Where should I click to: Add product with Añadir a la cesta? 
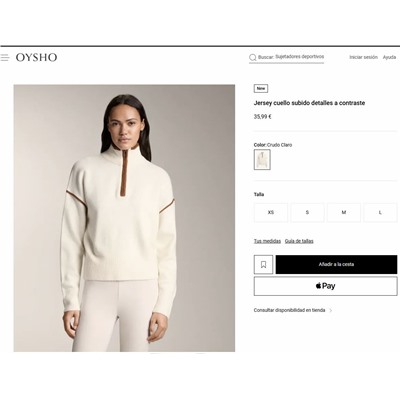336,265
